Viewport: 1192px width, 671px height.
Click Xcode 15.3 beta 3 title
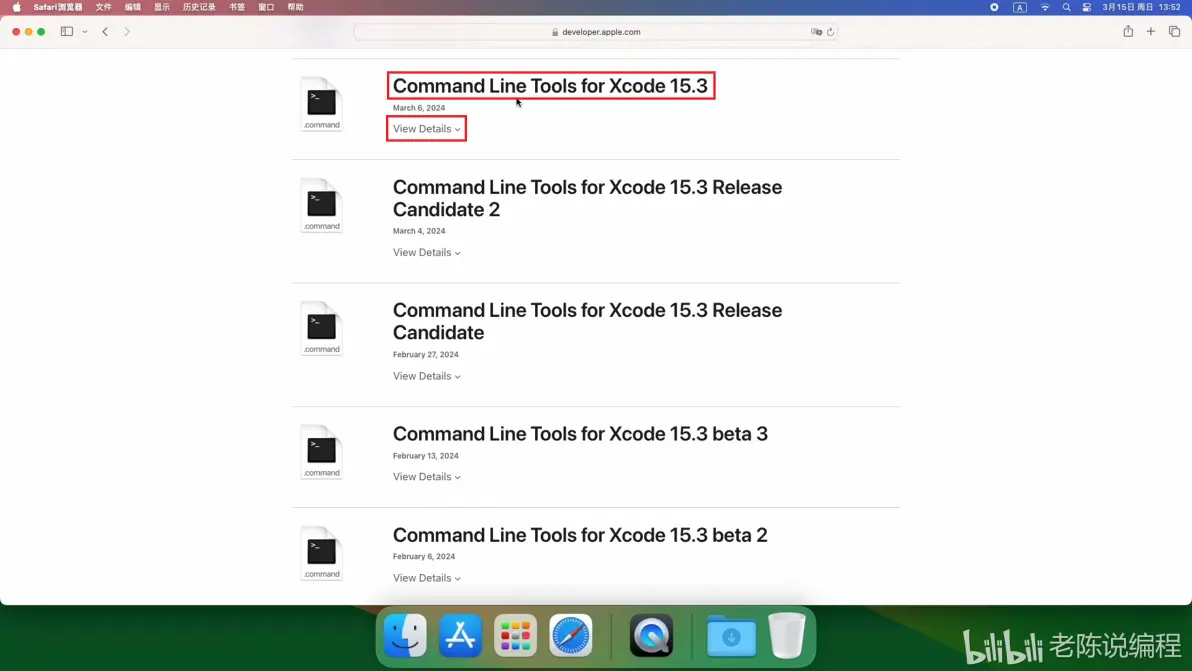(x=580, y=434)
